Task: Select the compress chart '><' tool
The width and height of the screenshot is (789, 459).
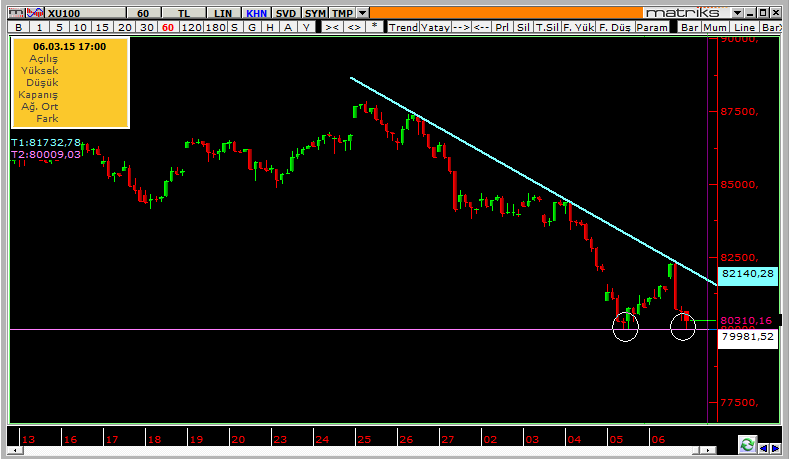Action: click(332, 27)
